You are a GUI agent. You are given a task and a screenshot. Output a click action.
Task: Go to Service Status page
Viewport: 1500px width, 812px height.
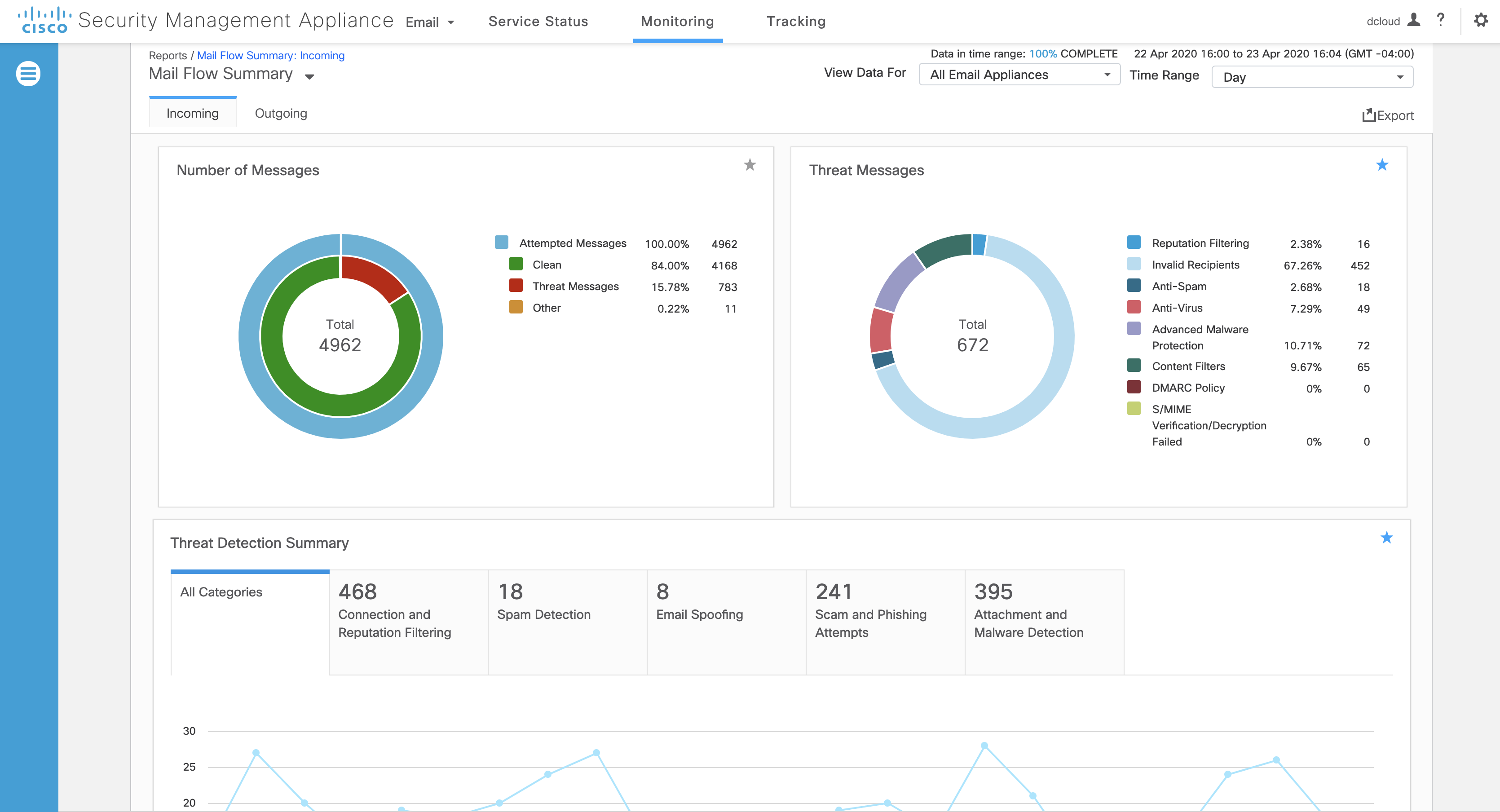(538, 22)
